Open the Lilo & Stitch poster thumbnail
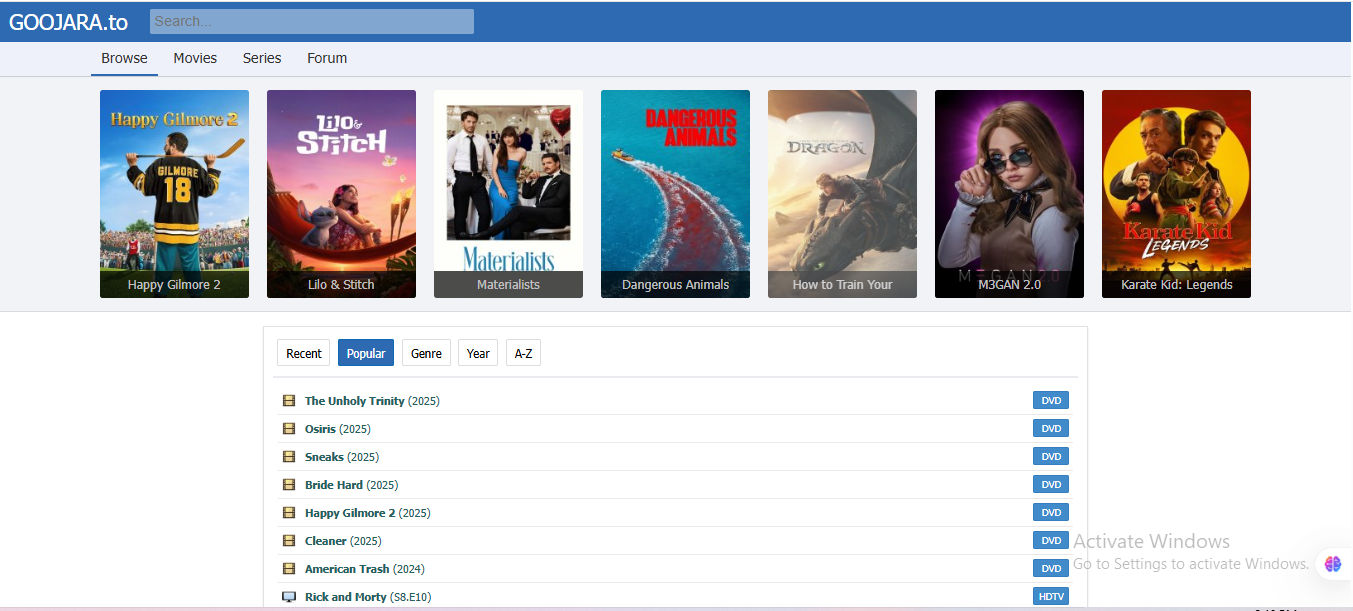 (341, 193)
